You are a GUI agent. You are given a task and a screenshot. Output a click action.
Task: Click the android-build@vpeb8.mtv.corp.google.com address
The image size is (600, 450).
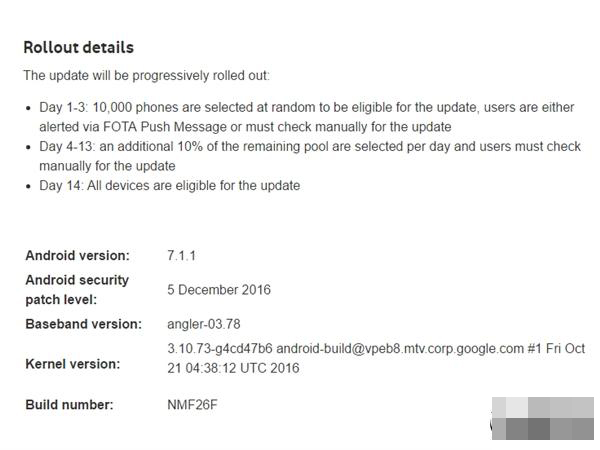click(x=400, y=349)
